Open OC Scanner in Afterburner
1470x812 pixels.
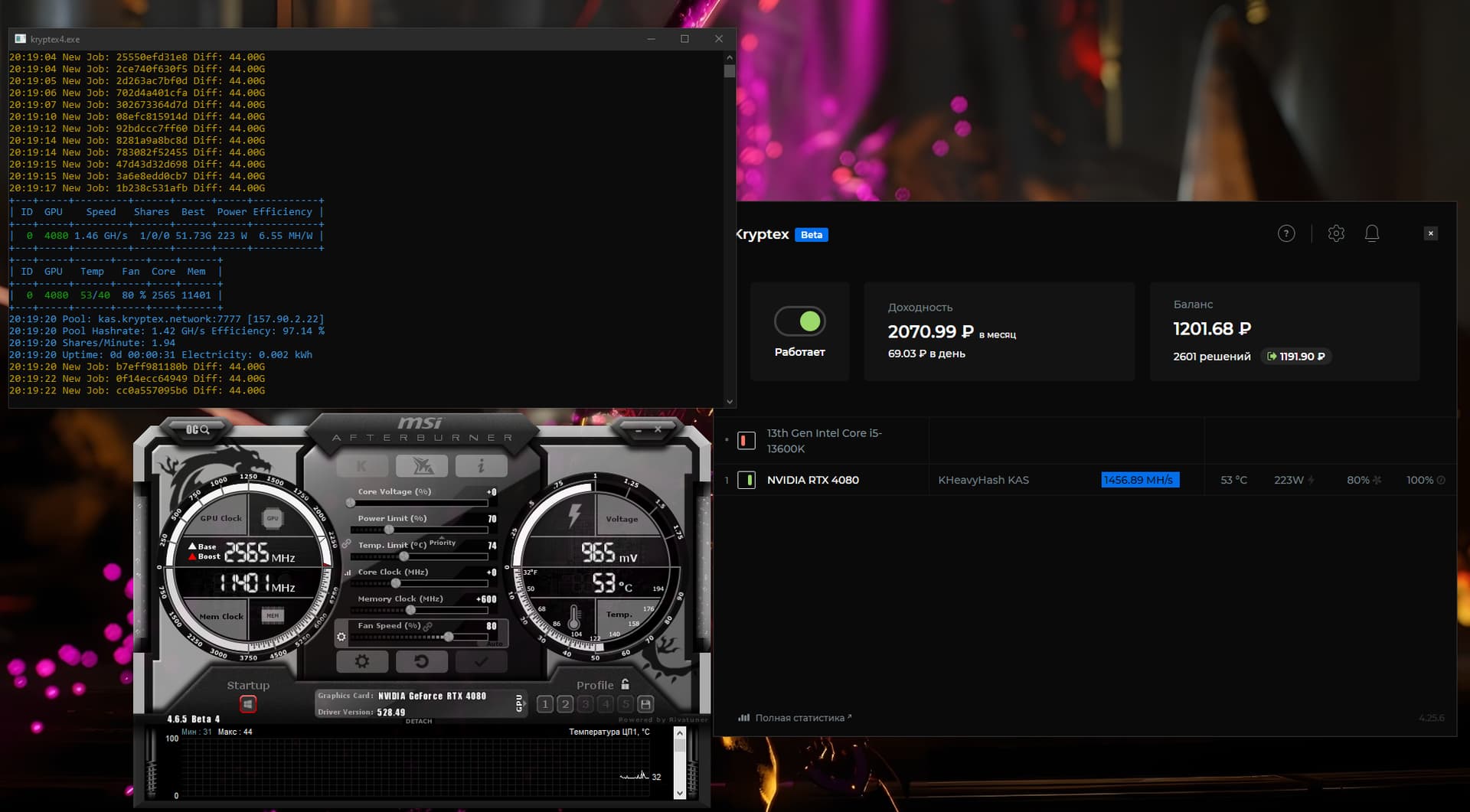[x=197, y=429]
